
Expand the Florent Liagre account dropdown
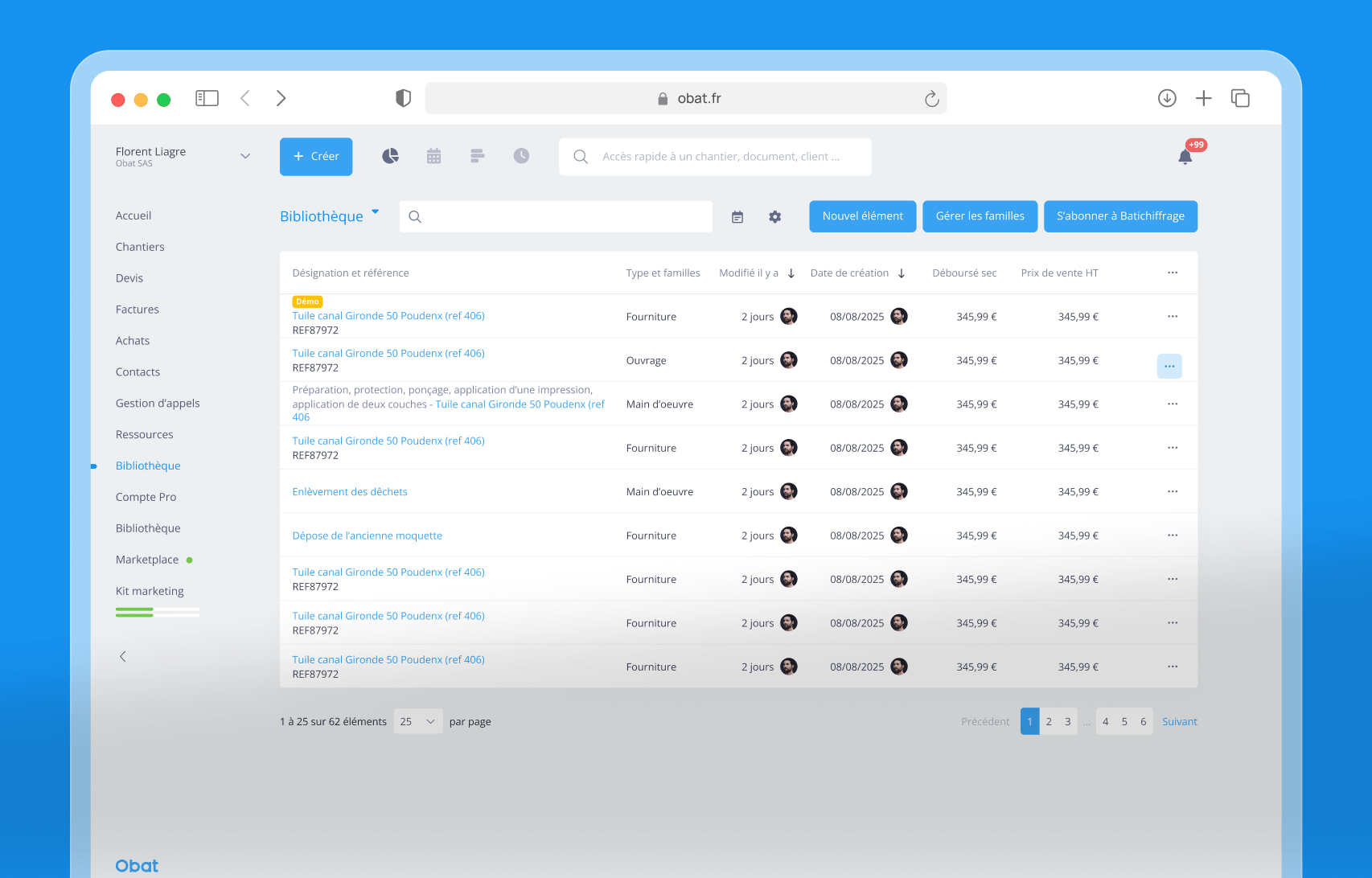pos(245,156)
